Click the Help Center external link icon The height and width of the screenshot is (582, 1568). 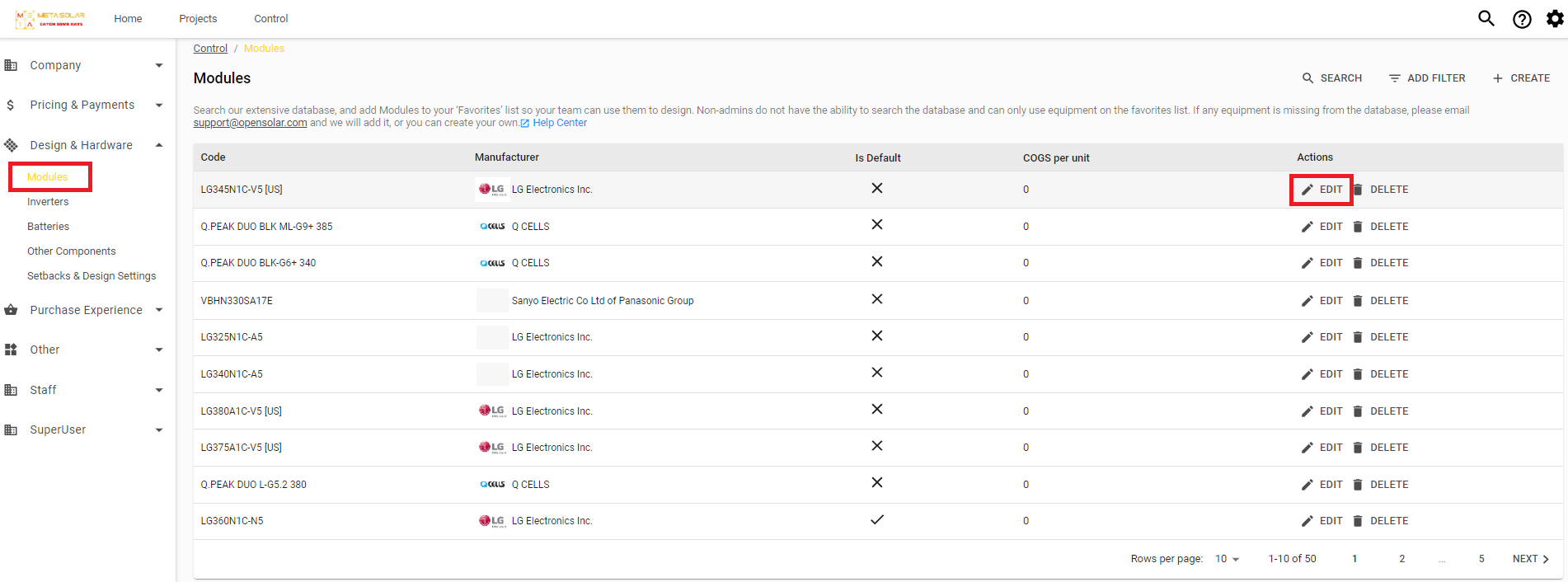525,124
